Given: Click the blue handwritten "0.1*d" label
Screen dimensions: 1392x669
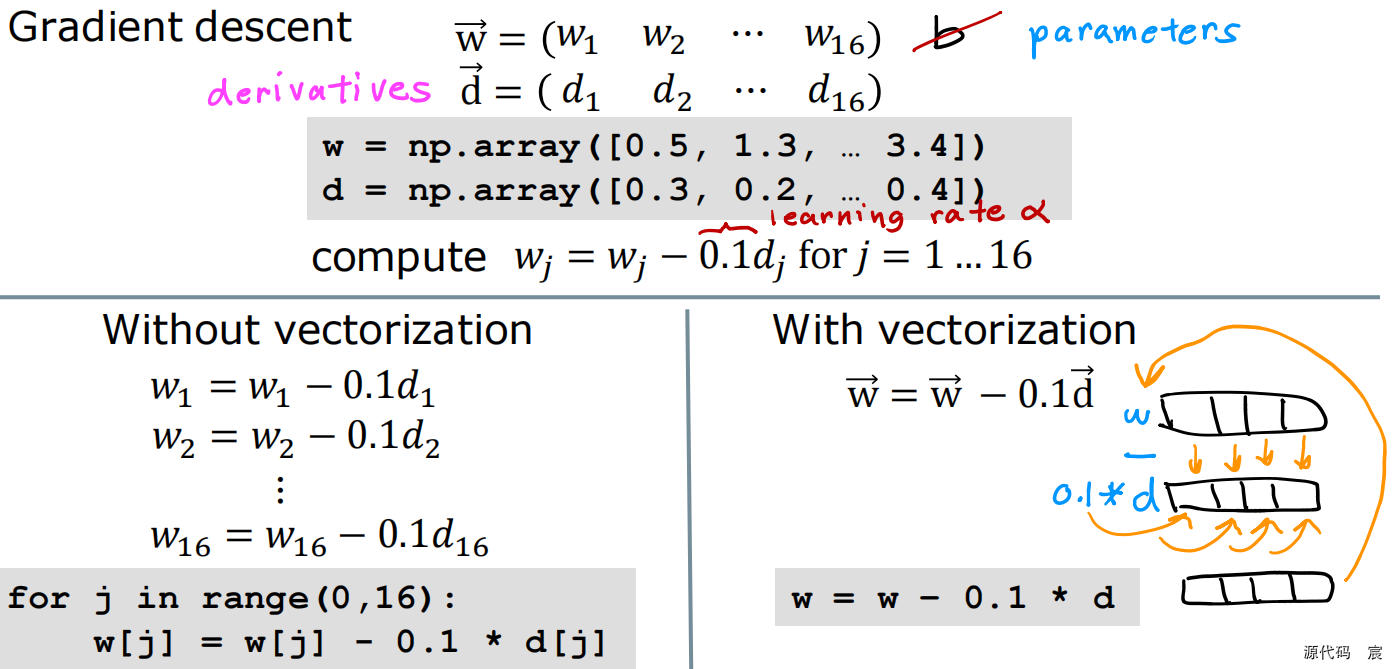Looking at the screenshot, I should coord(1106,494).
